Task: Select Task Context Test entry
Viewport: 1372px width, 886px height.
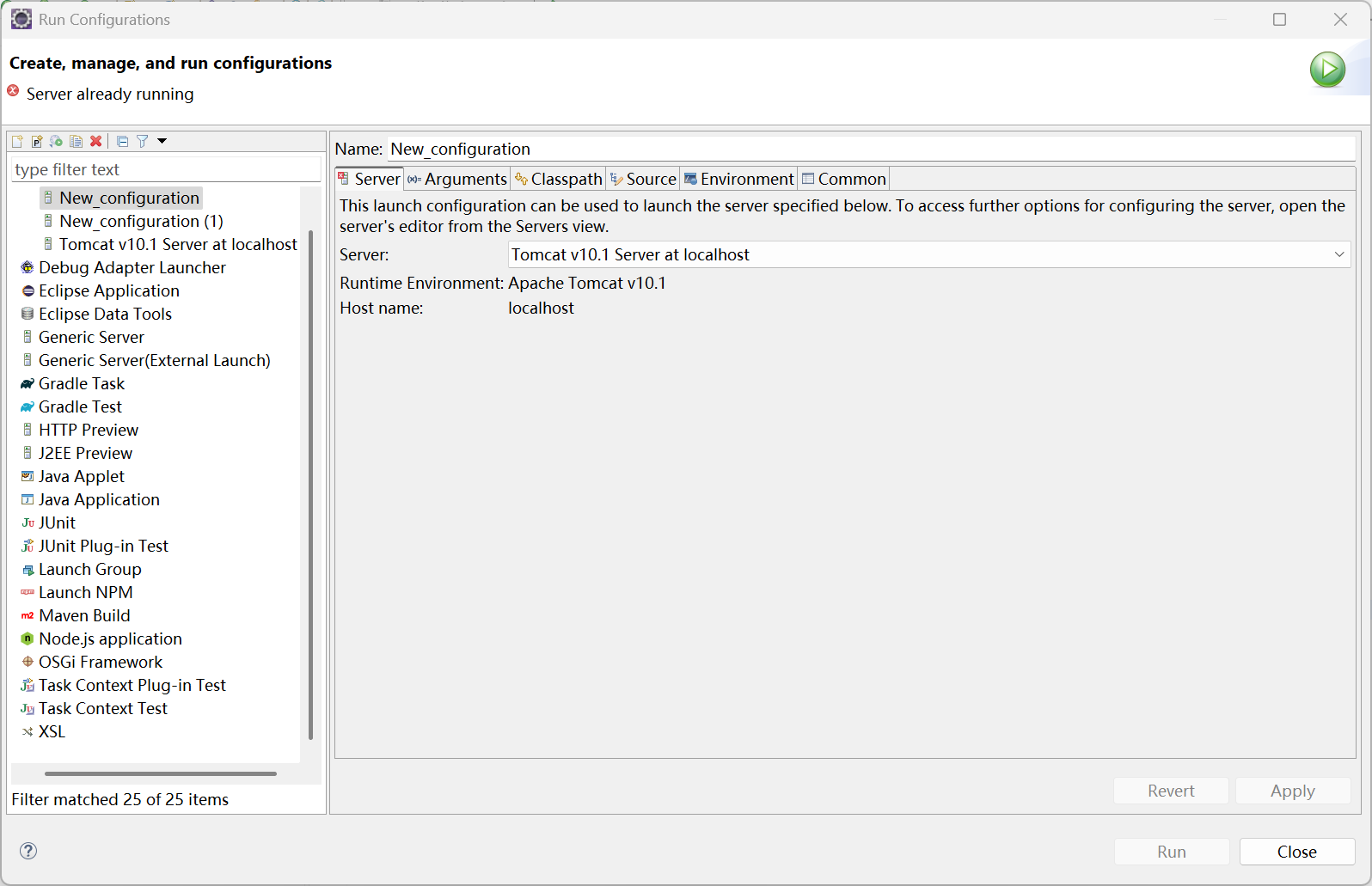Action: (x=94, y=708)
